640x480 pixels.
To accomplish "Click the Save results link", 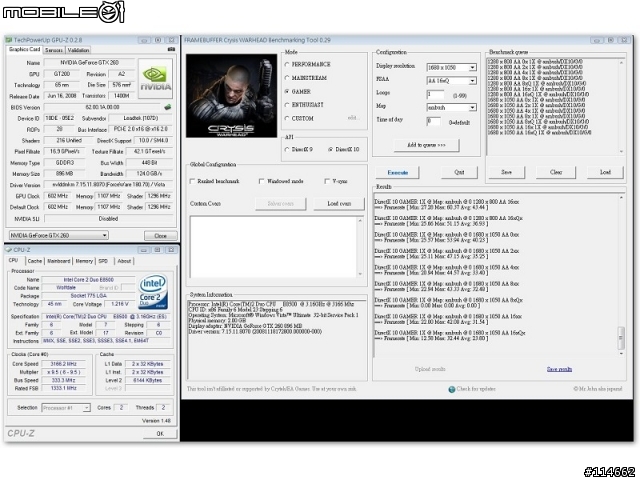I will pyautogui.click(x=559, y=369).
